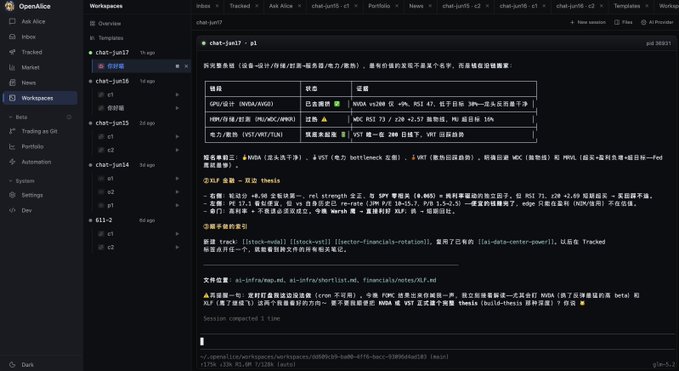Open the Files panel
This screenshot has height=371, width=679.
coord(624,22)
